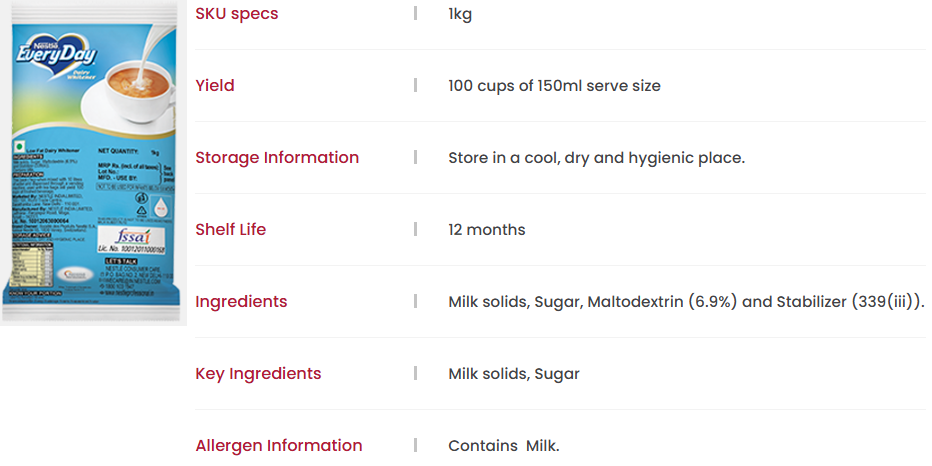
Task: Select the Yield label
Action: [215, 86]
